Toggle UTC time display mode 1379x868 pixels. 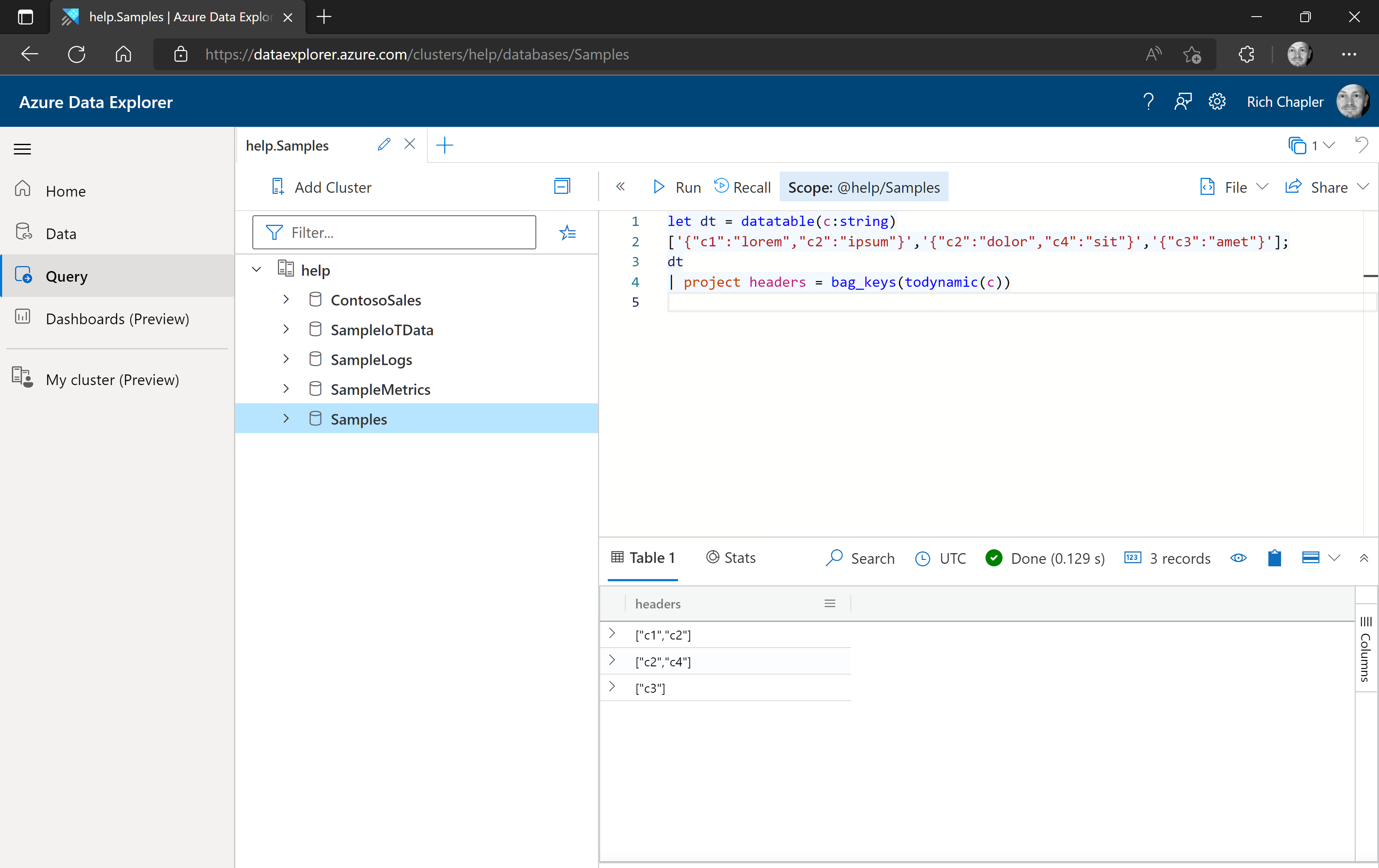[x=940, y=558]
